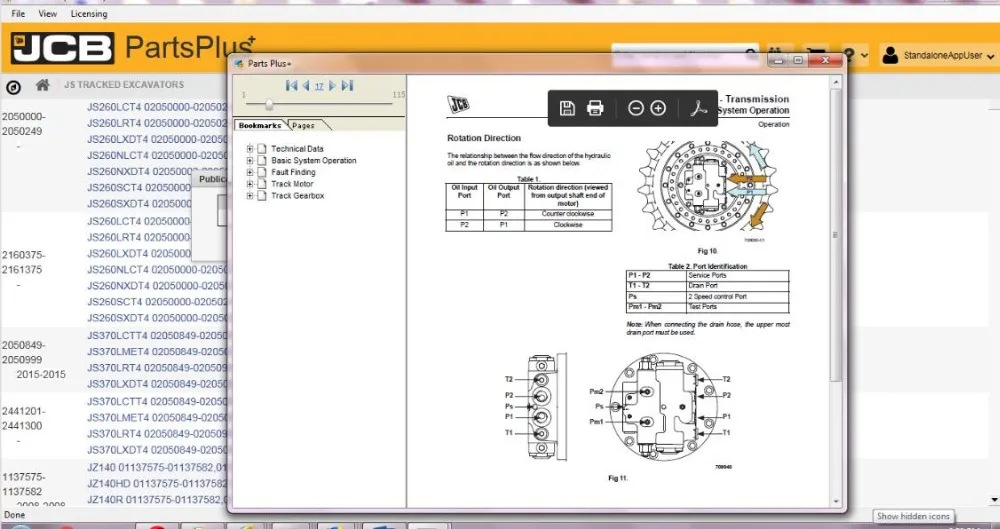Open the File menu

click(18, 13)
